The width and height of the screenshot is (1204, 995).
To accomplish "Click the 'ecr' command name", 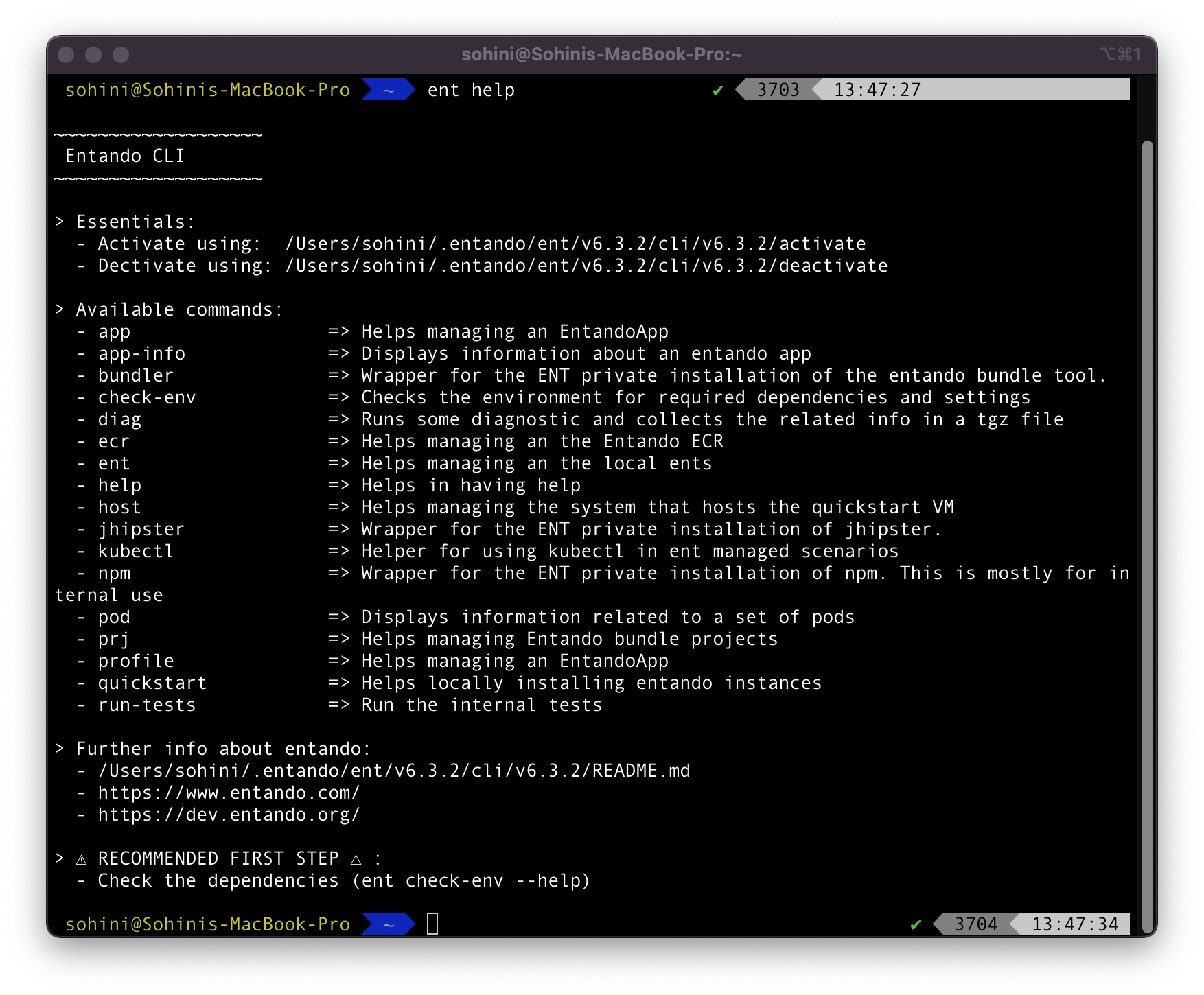I will point(114,441).
